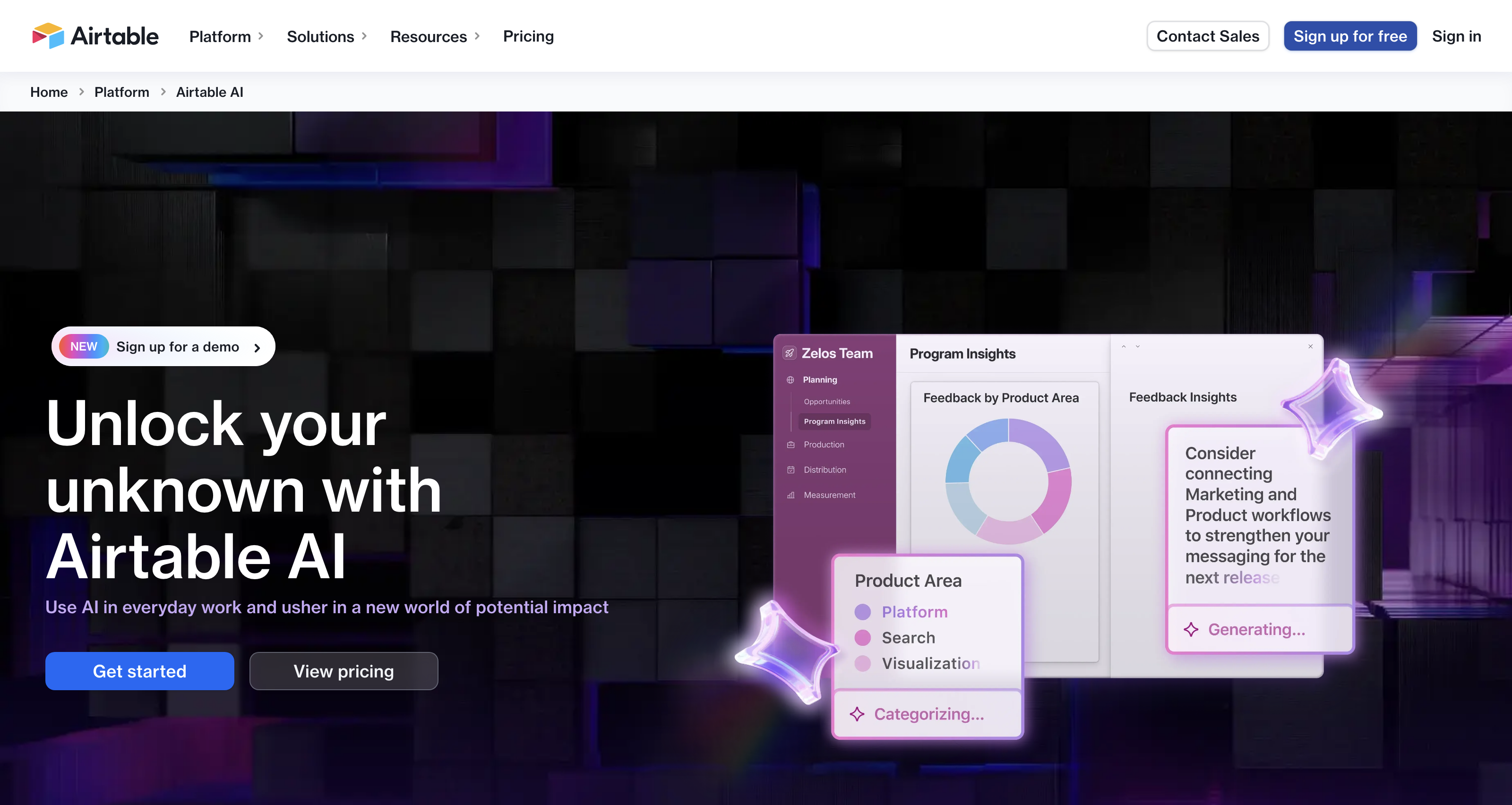Click the 'Consider connecting Marketing and Product workflows' insight
Image resolution: width=1512 pixels, height=805 pixels.
(1258, 515)
